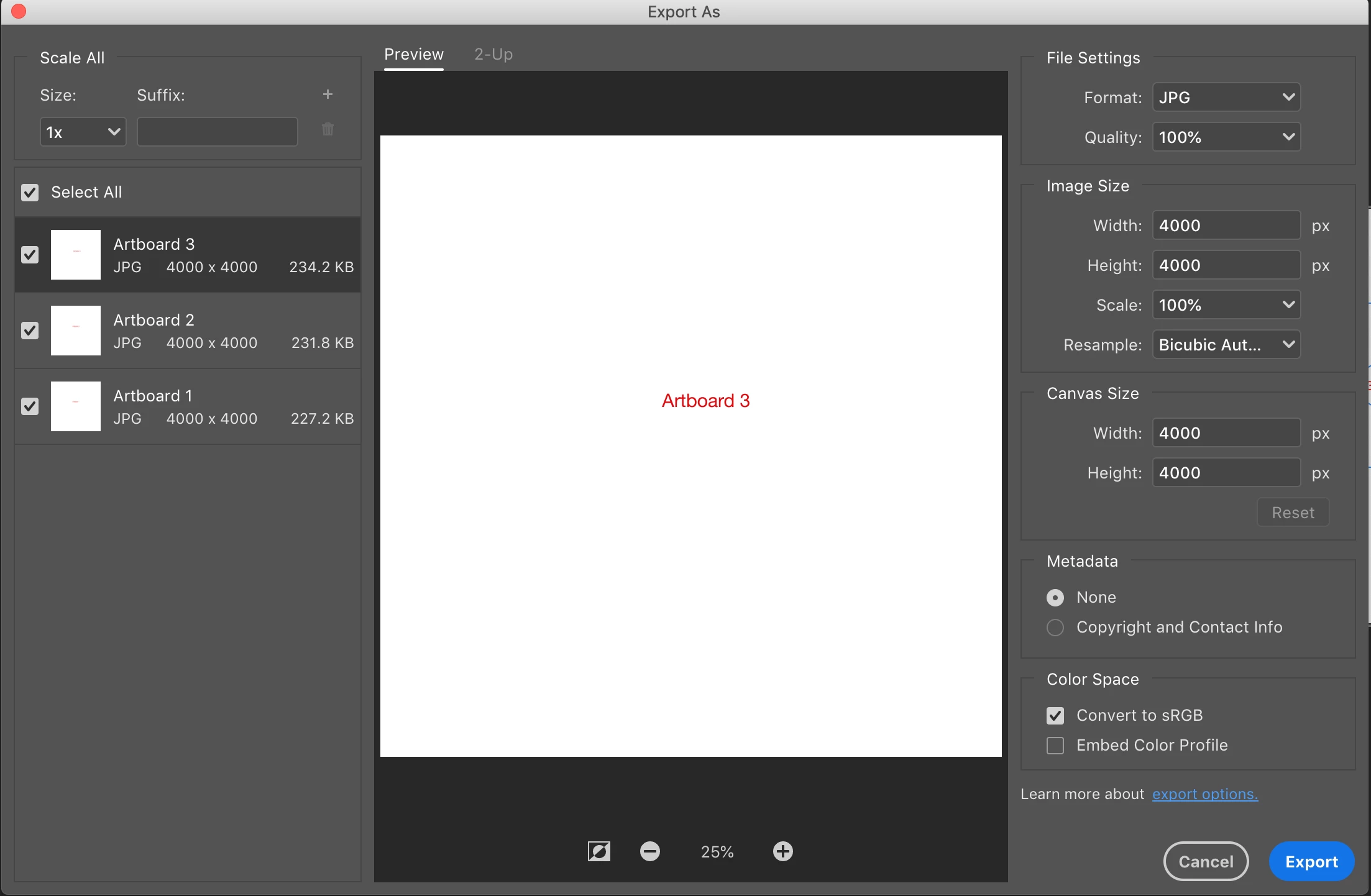This screenshot has height=896, width=1371.
Task: Enable Embed Color Profile option
Action: click(x=1055, y=746)
